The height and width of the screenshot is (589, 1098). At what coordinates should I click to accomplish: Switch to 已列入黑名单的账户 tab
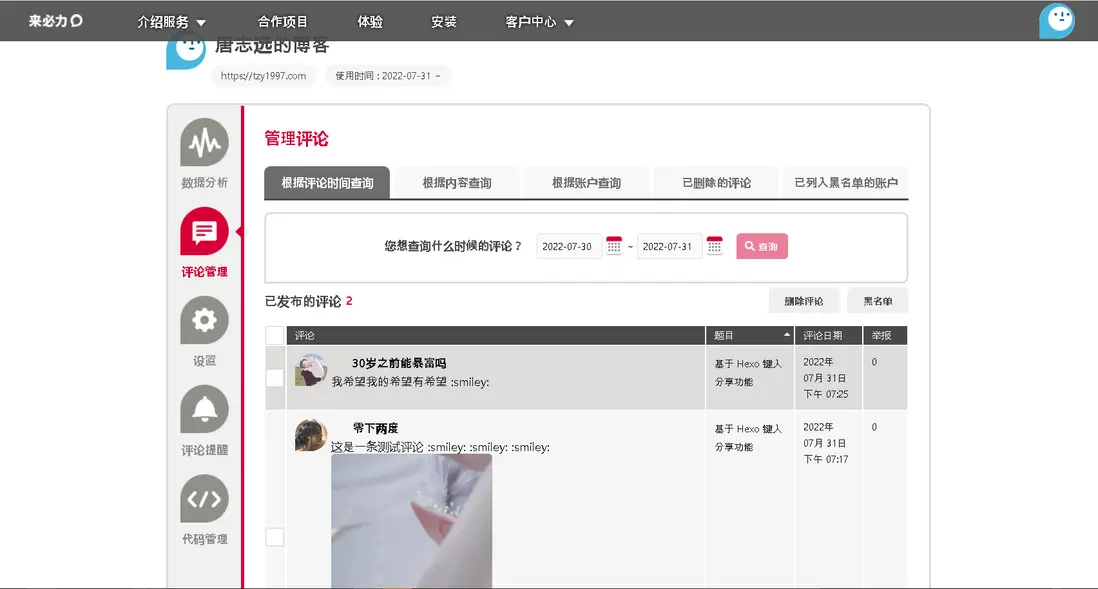point(846,183)
